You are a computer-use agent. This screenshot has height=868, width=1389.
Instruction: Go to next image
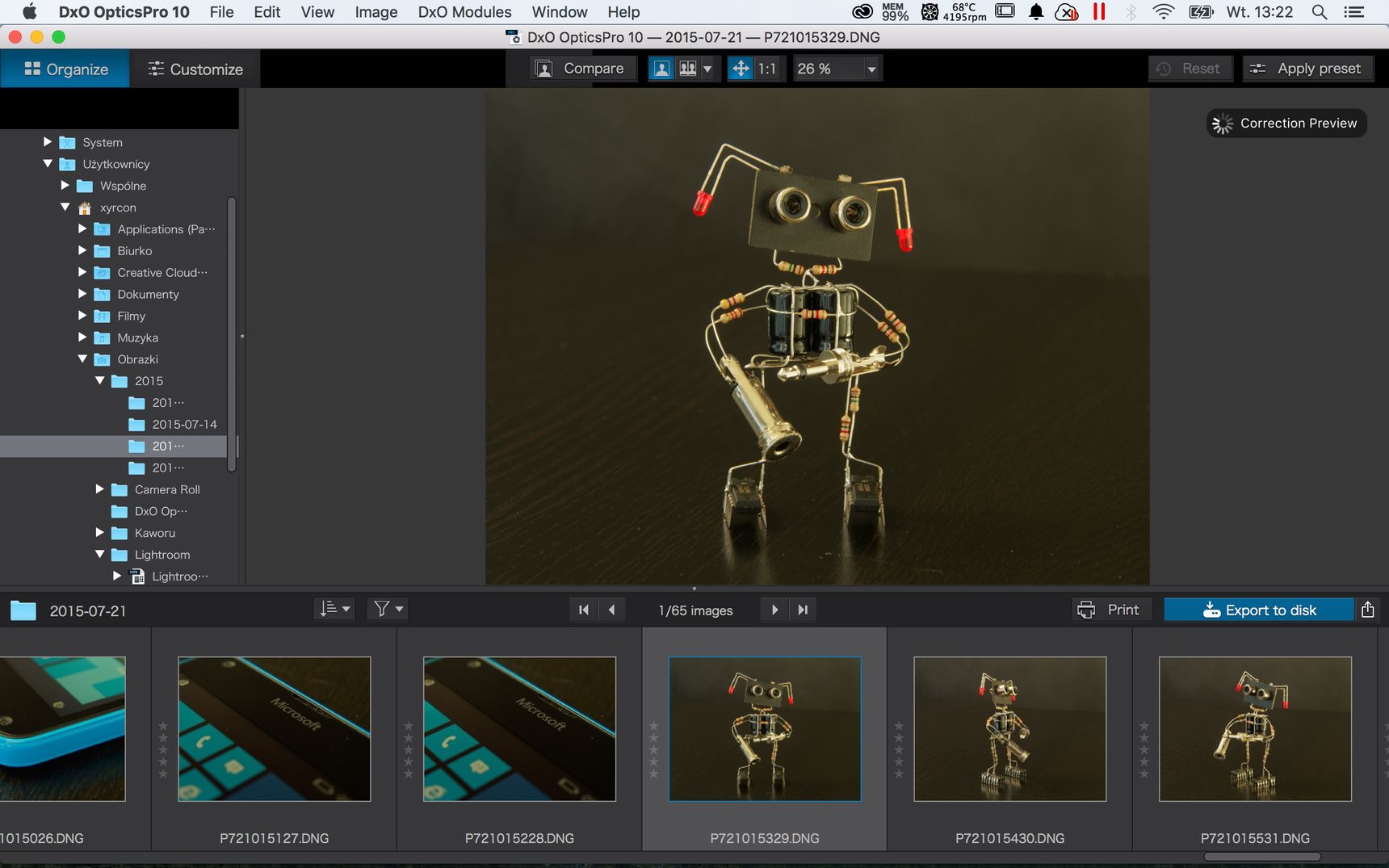point(774,610)
